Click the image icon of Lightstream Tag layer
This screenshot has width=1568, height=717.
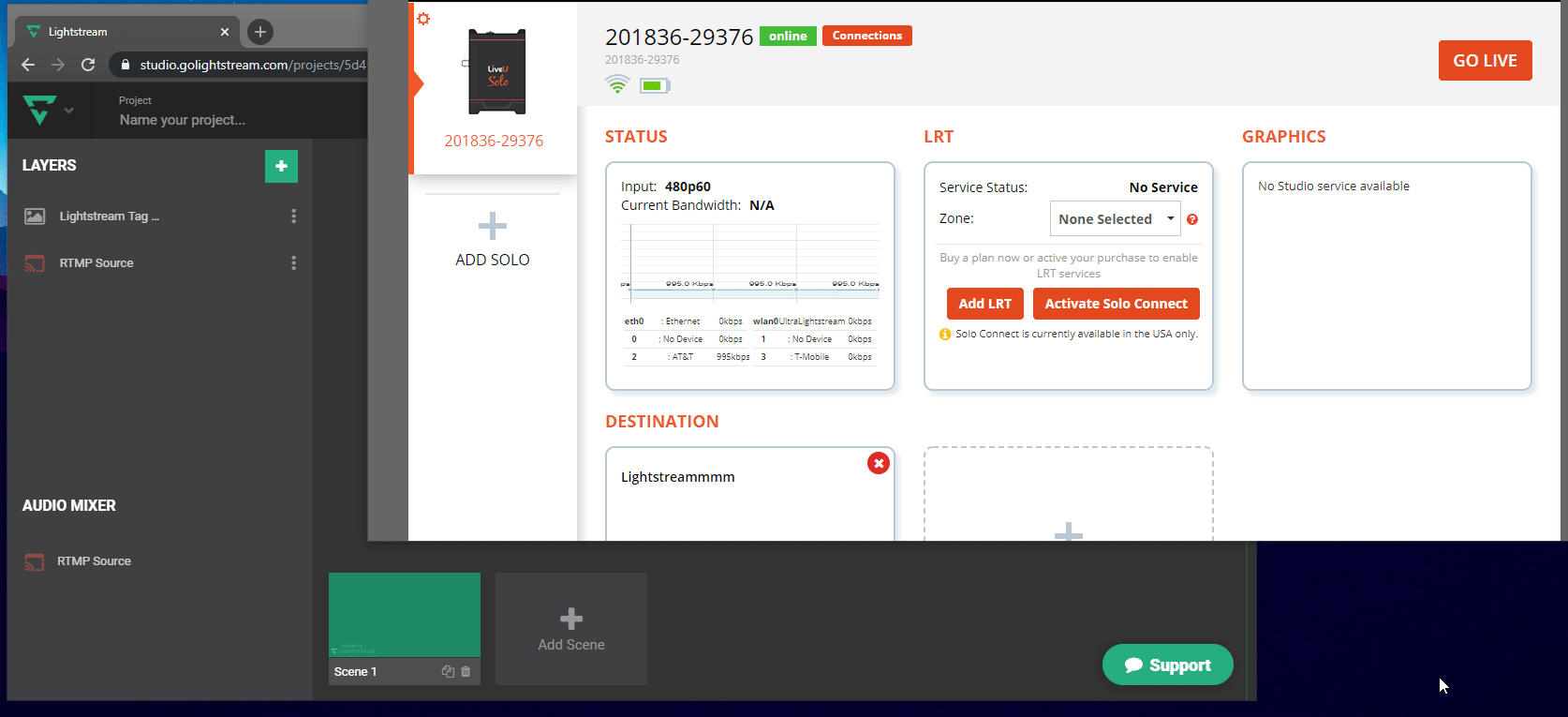35,217
